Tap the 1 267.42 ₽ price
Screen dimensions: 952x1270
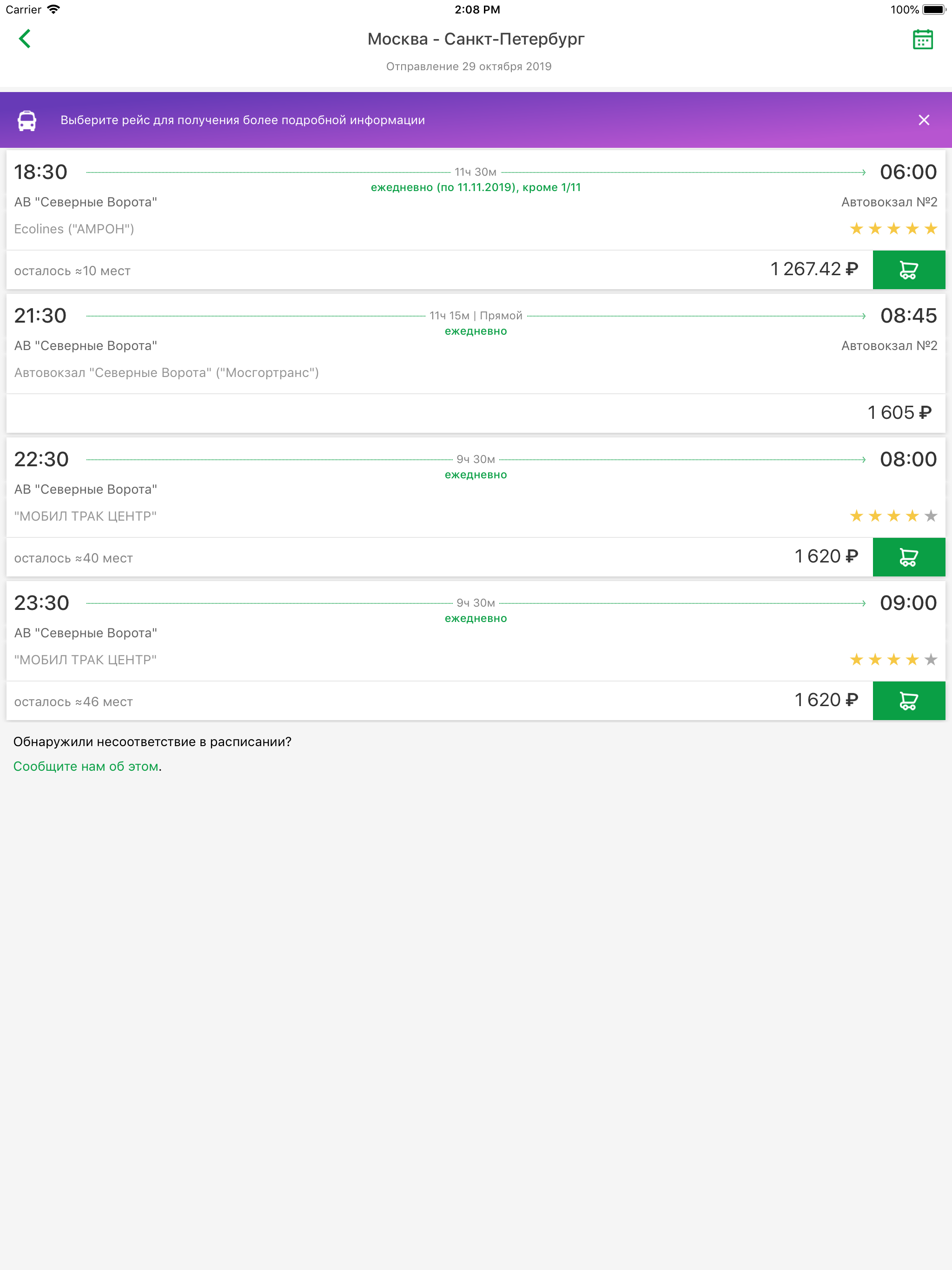click(813, 269)
